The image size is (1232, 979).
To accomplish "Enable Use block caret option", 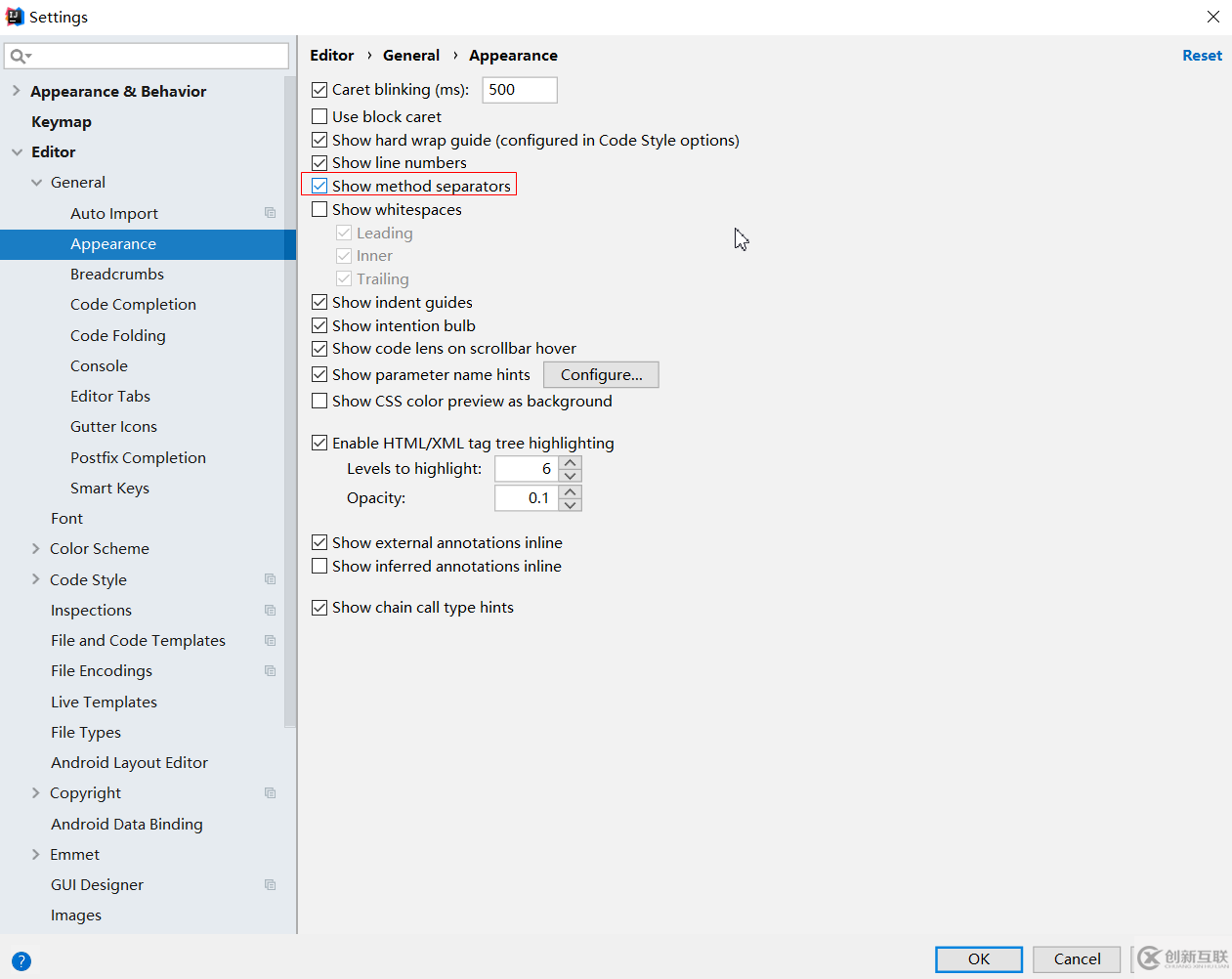I will click(320, 116).
